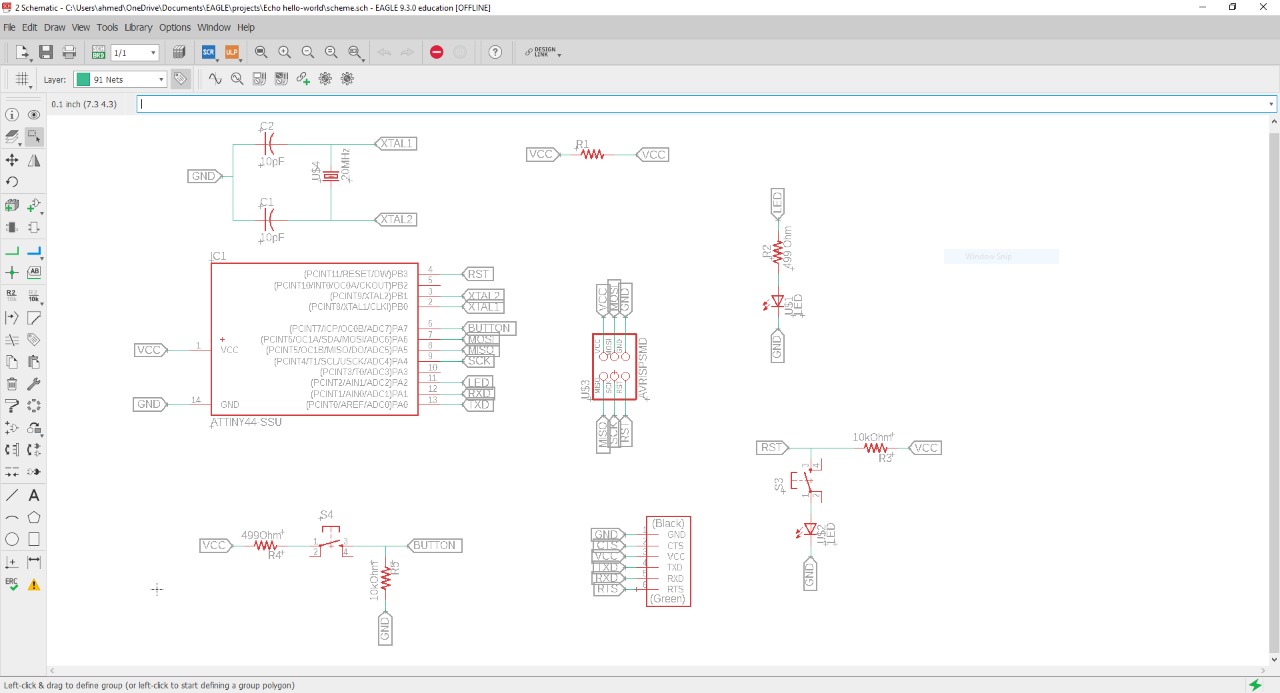
Task: Click the BUTTON net label near S4
Action: [434, 545]
